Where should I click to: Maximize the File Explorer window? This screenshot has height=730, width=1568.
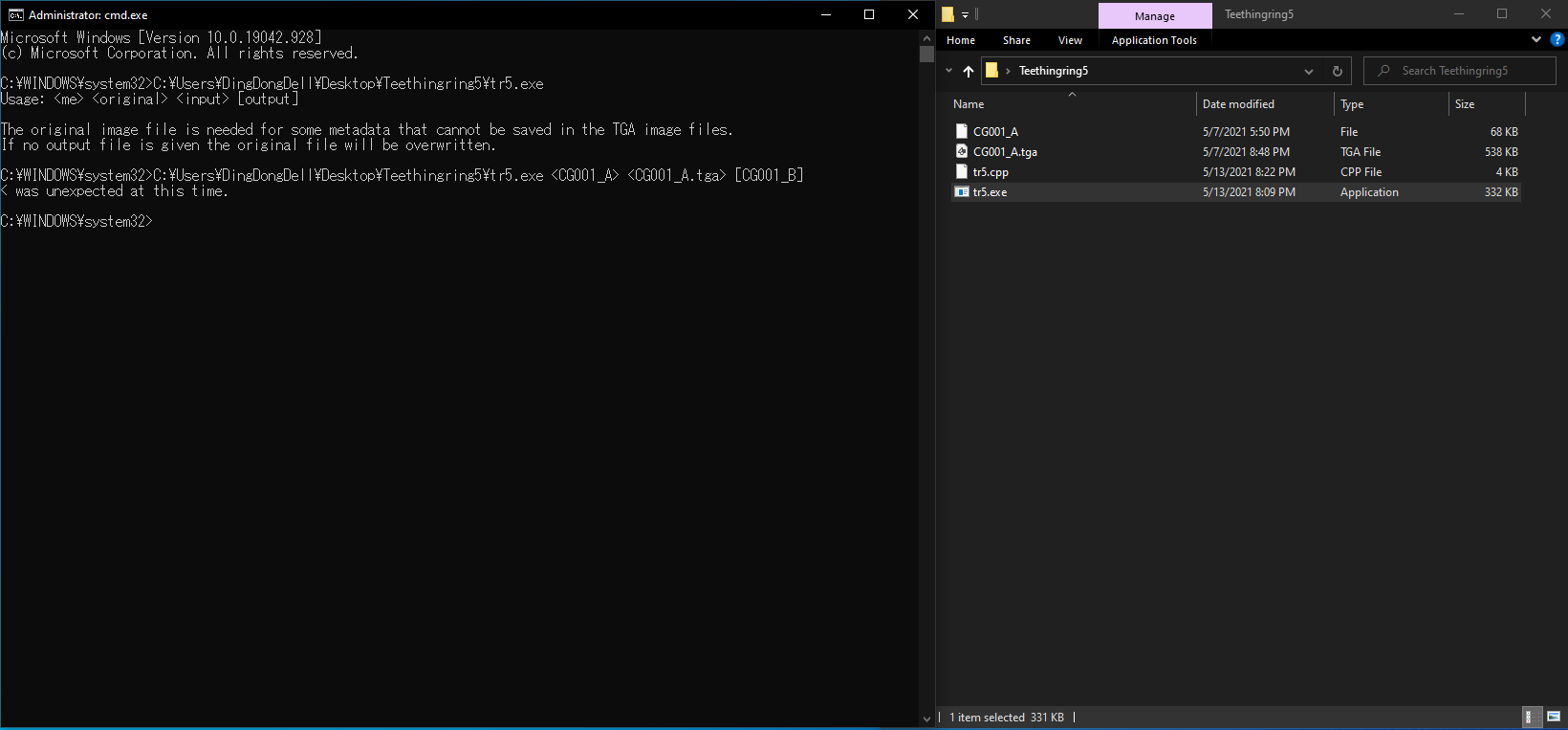(x=1502, y=13)
